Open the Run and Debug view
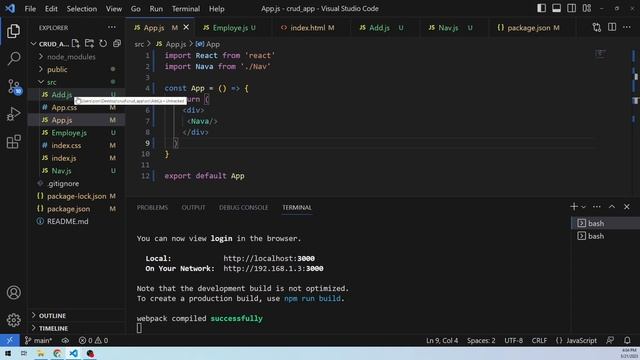Viewport: 640px width, 360px height. tap(13, 114)
